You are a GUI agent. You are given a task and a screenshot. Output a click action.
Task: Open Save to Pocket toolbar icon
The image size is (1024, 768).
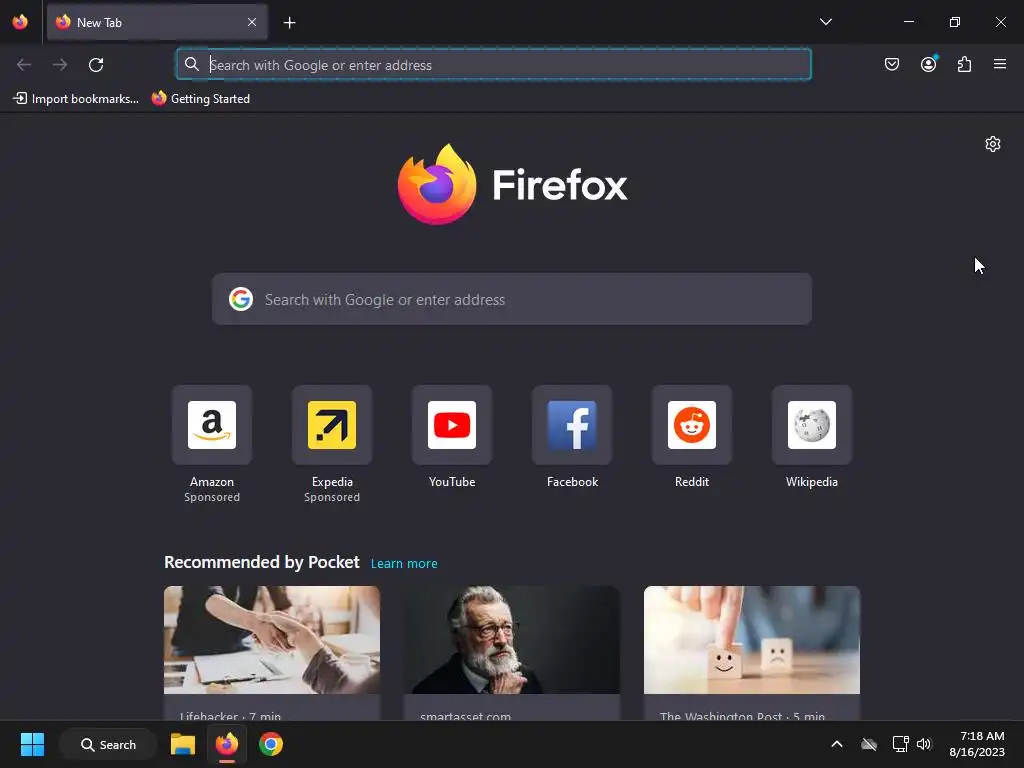[891, 64]
